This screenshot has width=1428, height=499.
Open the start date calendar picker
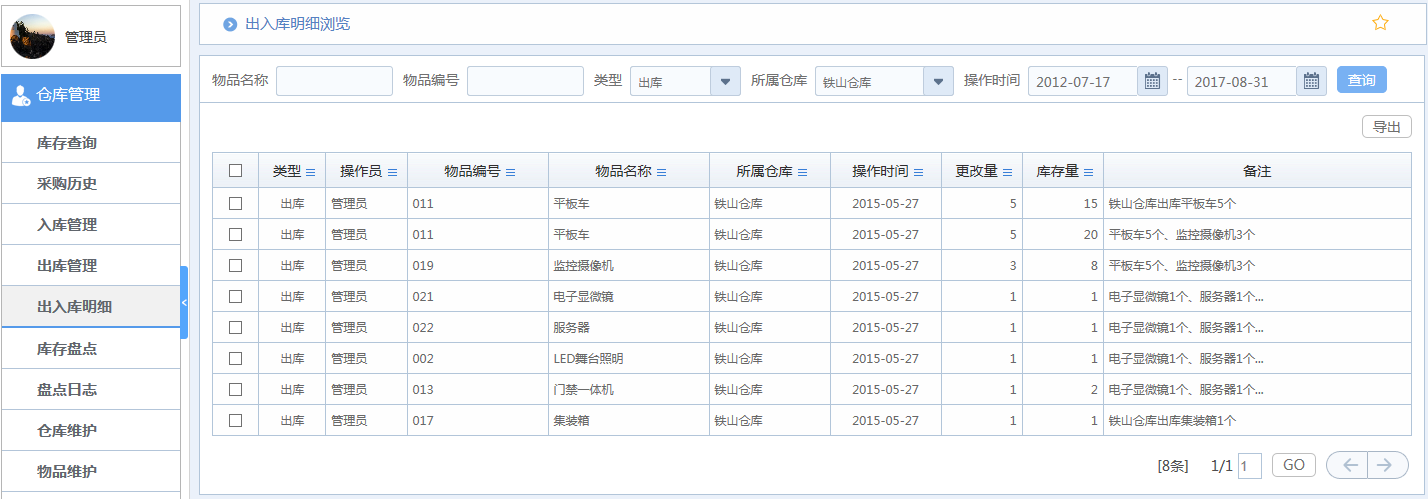tap(1152, 81)
